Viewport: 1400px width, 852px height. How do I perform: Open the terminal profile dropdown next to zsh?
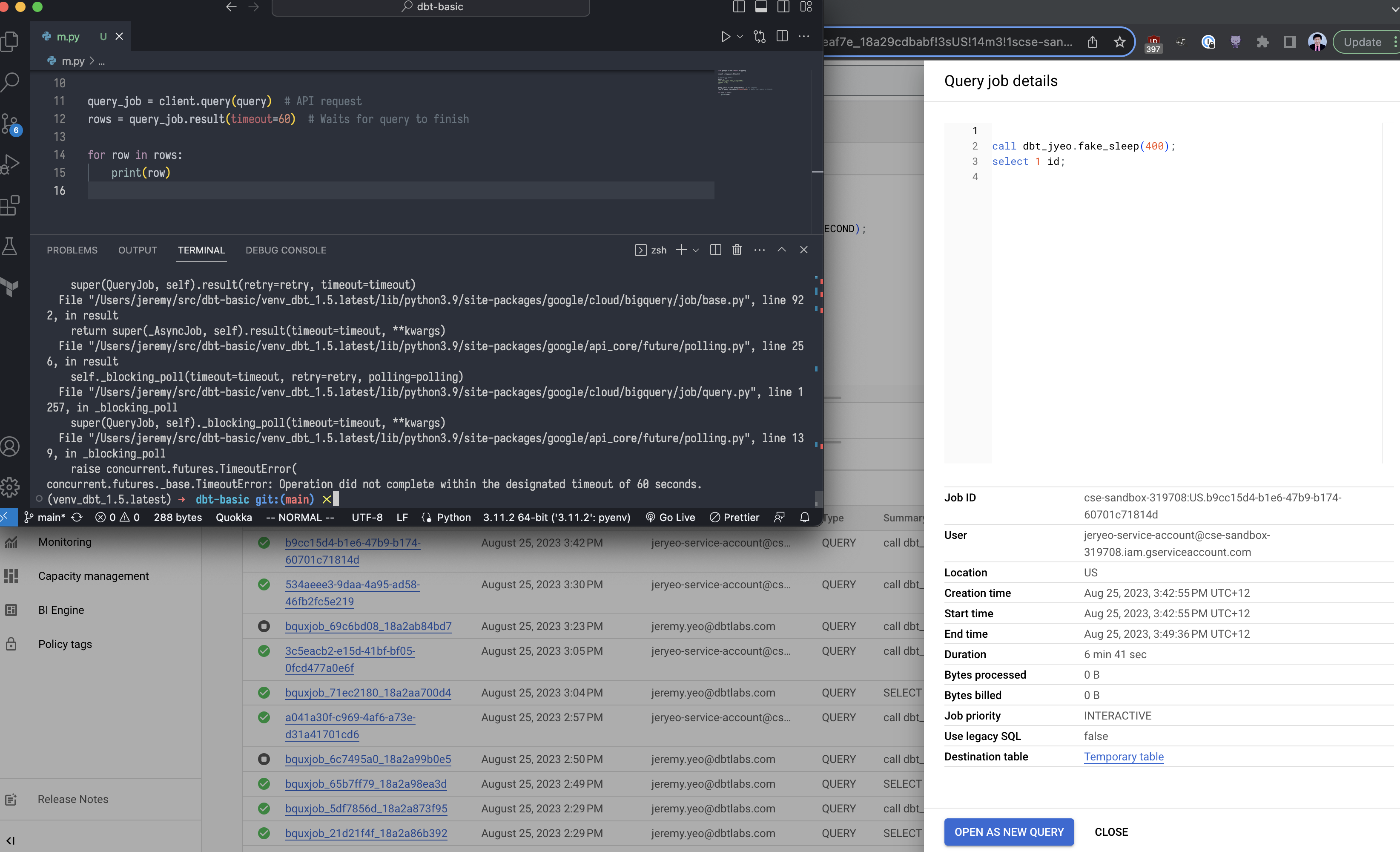point(696,250)
